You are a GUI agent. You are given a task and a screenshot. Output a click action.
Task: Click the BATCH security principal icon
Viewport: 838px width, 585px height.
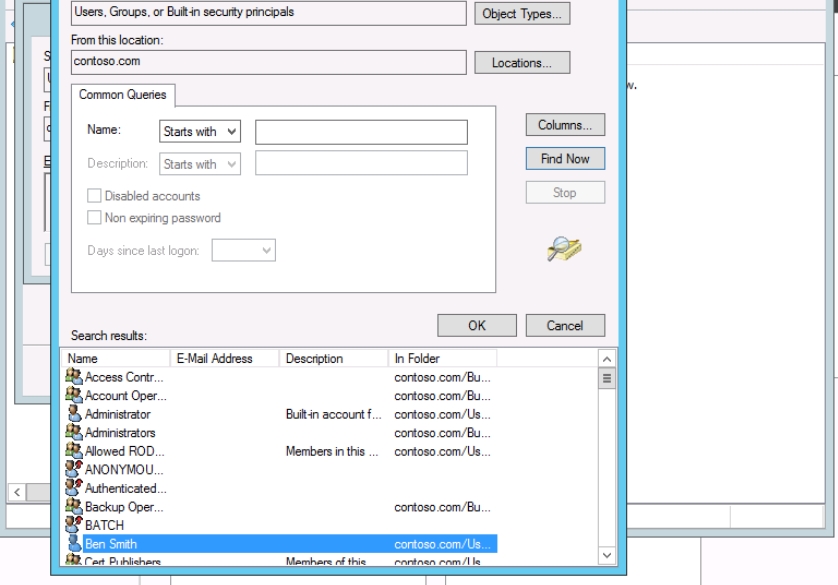(x=74, y=525)
